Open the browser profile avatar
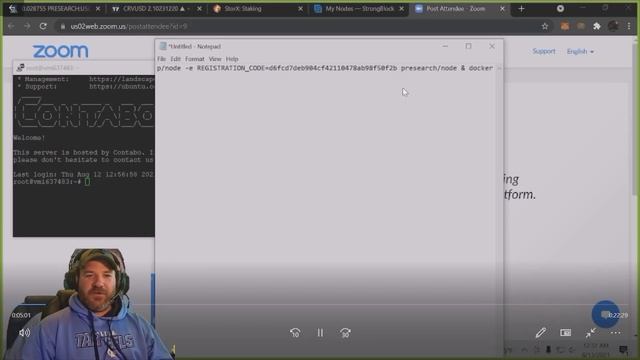Viewport: 640px width, 360px height. coord(613,26)
